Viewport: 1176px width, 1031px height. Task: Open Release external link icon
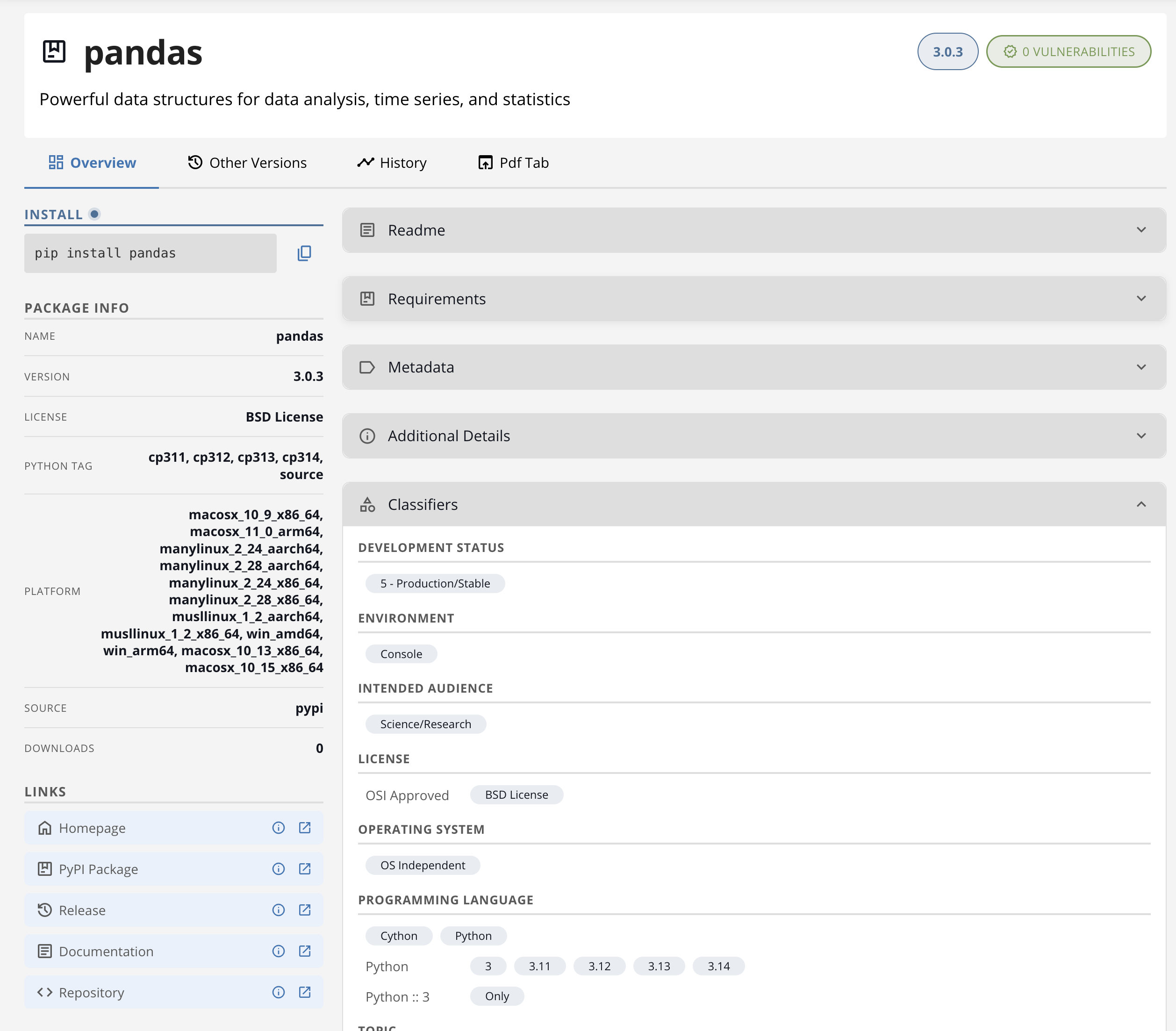pos(305,910)
